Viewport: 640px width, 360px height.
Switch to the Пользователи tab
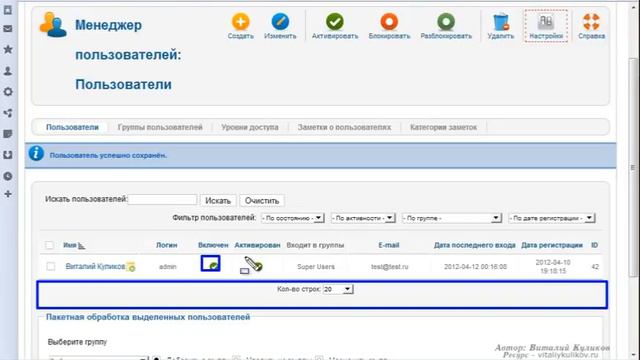point(72,127)
